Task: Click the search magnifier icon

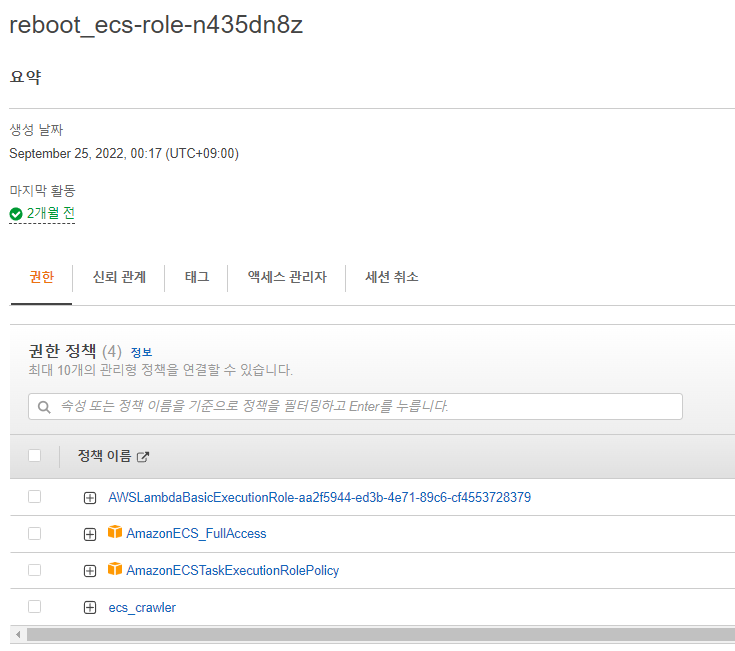Action: (x=44, y=407)
